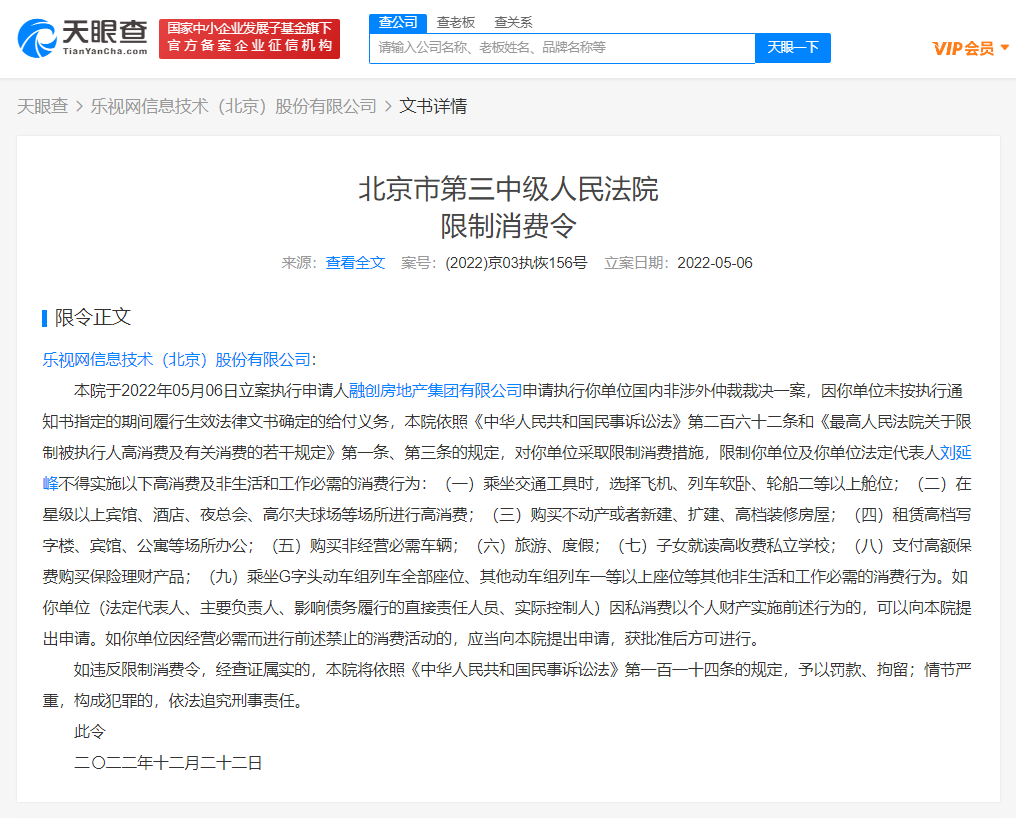The width and height of the screenshot is (1016, 818).
Task: Click the title 北京市第三中级人民法院
Action: tap(509, 189)
